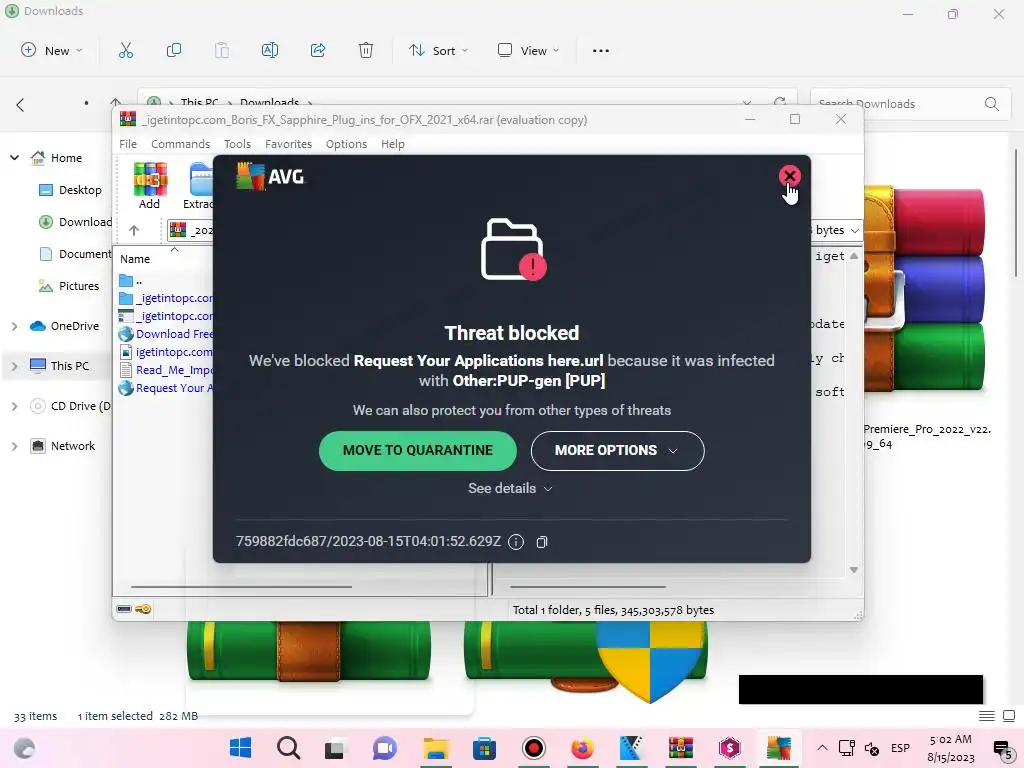This screenshot has width=1024, height=768.
Task: Go up one level in WinRAR
Action: click(134, 230)
